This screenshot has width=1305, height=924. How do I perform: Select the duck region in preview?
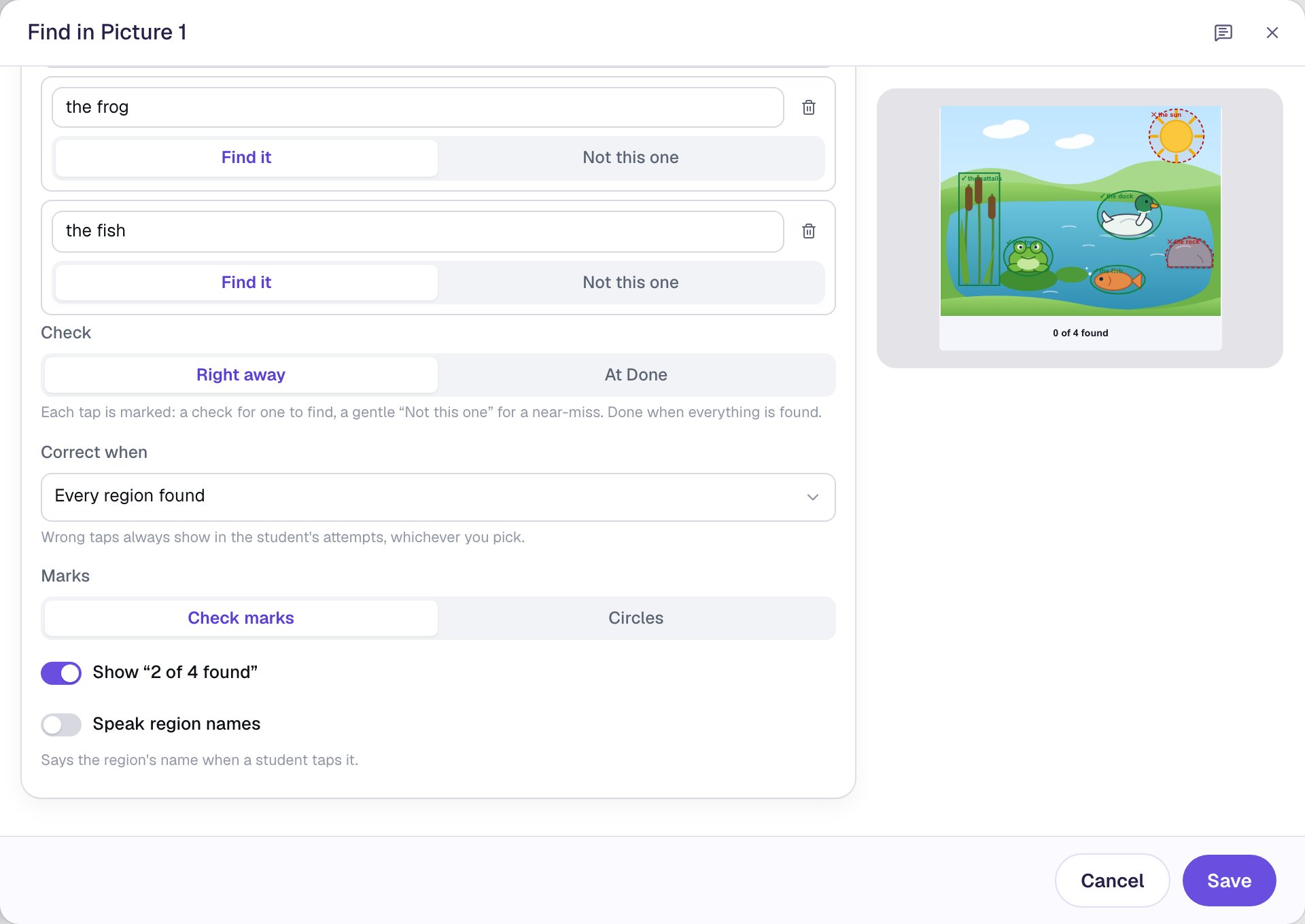pos(1129,215)
